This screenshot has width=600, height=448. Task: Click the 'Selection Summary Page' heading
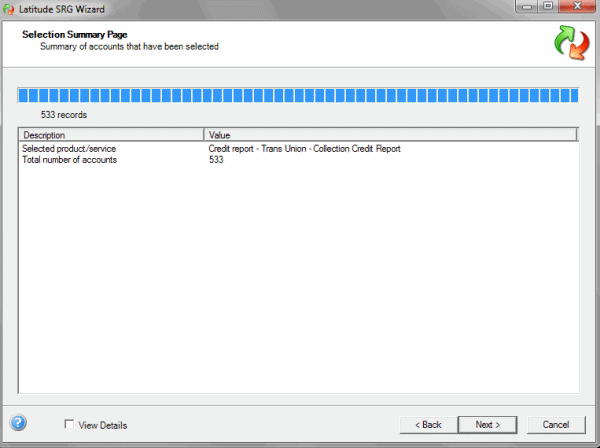point(75,34)
